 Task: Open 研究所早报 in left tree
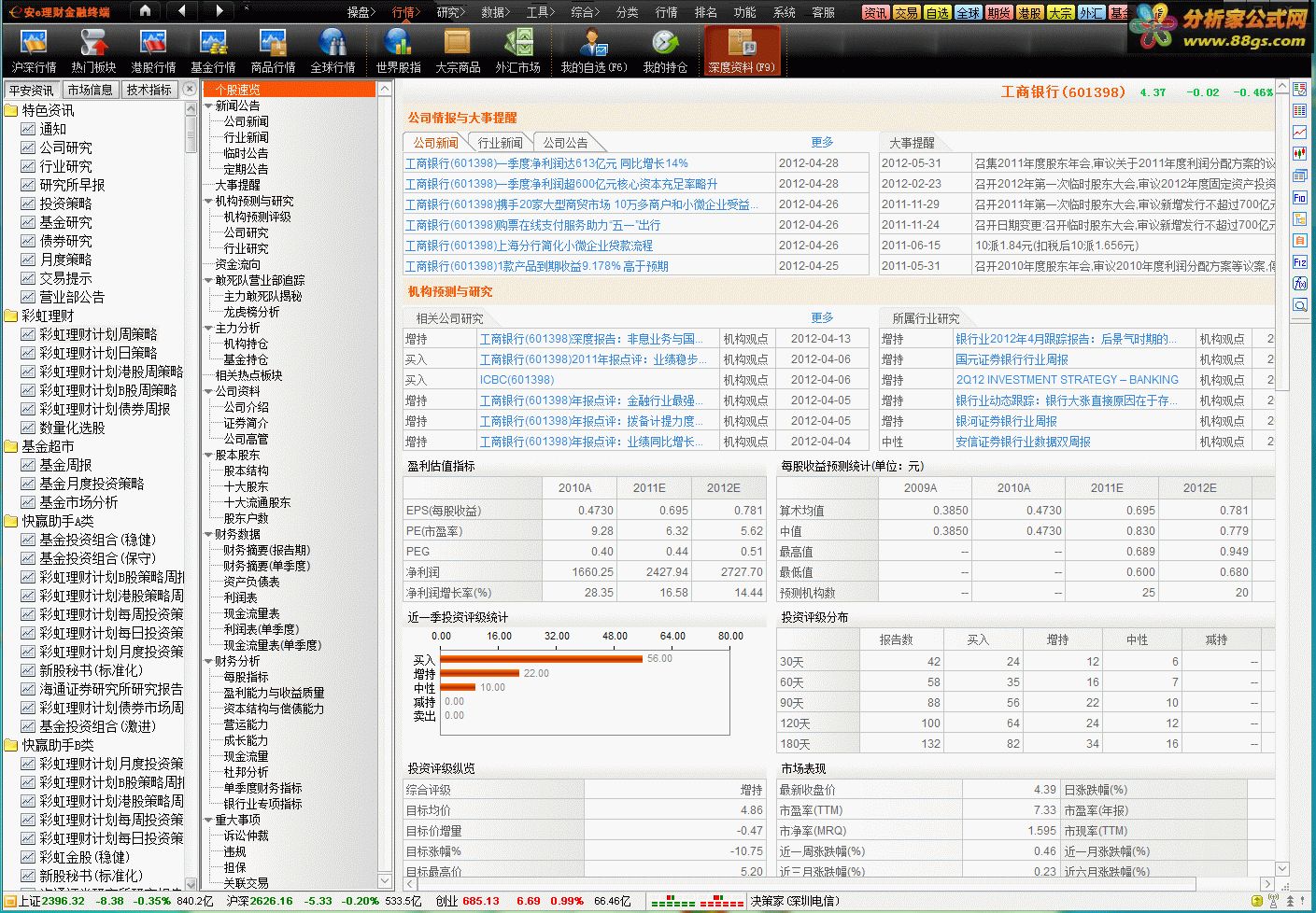tap(72, 185)
